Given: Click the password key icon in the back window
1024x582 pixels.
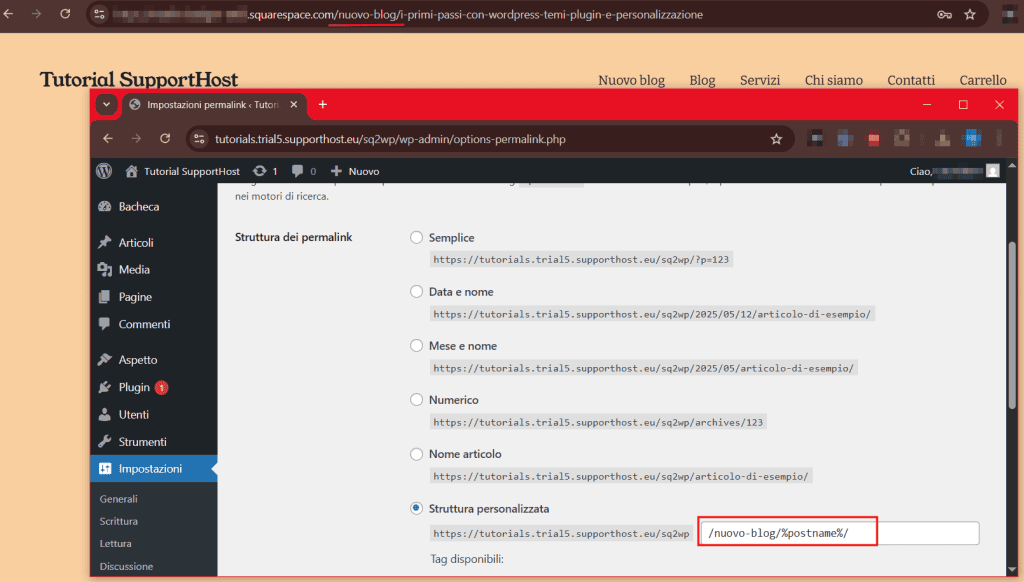Looking at the screenshot, I should 944,14.
